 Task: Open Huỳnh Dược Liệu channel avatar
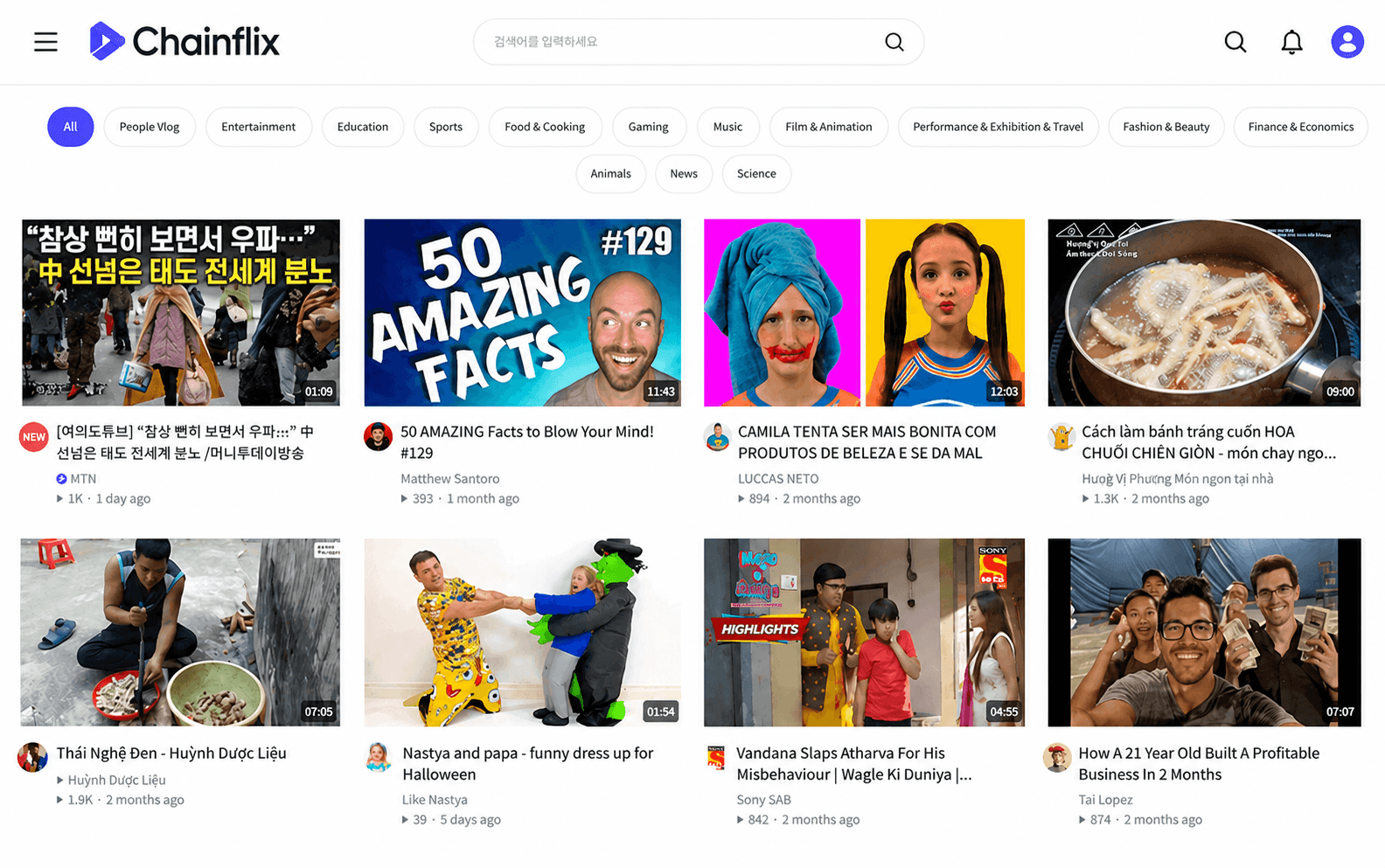coord(33,757)
